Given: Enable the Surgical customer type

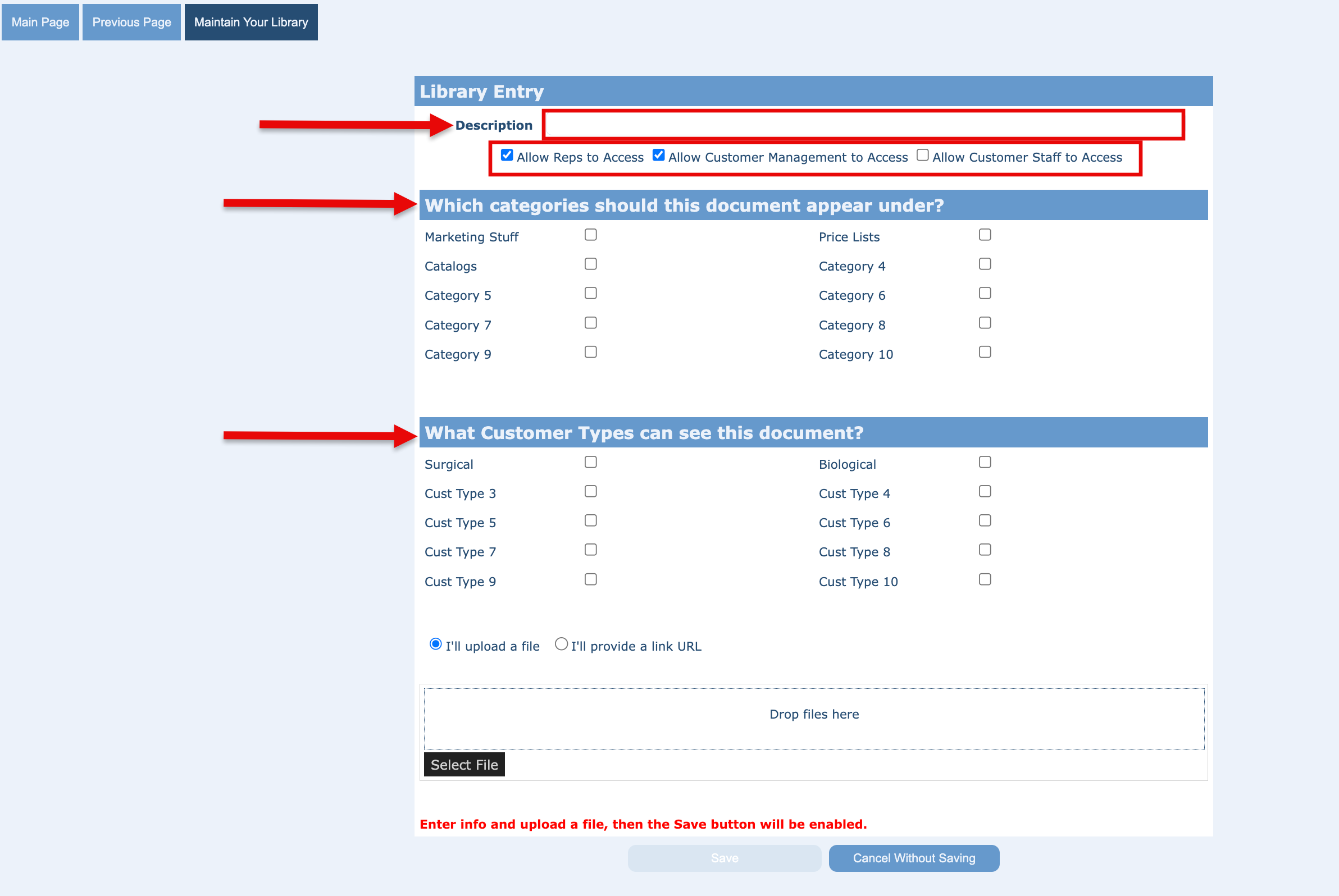Looking at the screenshot, I should 591,462.
